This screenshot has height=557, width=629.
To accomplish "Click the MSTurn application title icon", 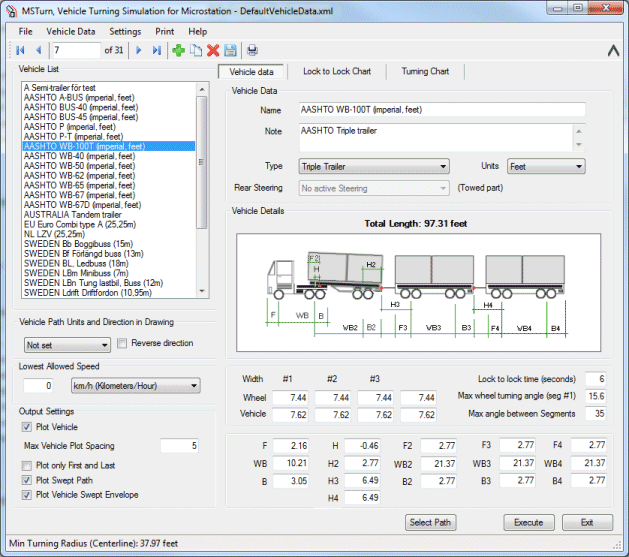I will tap(11, 11).
